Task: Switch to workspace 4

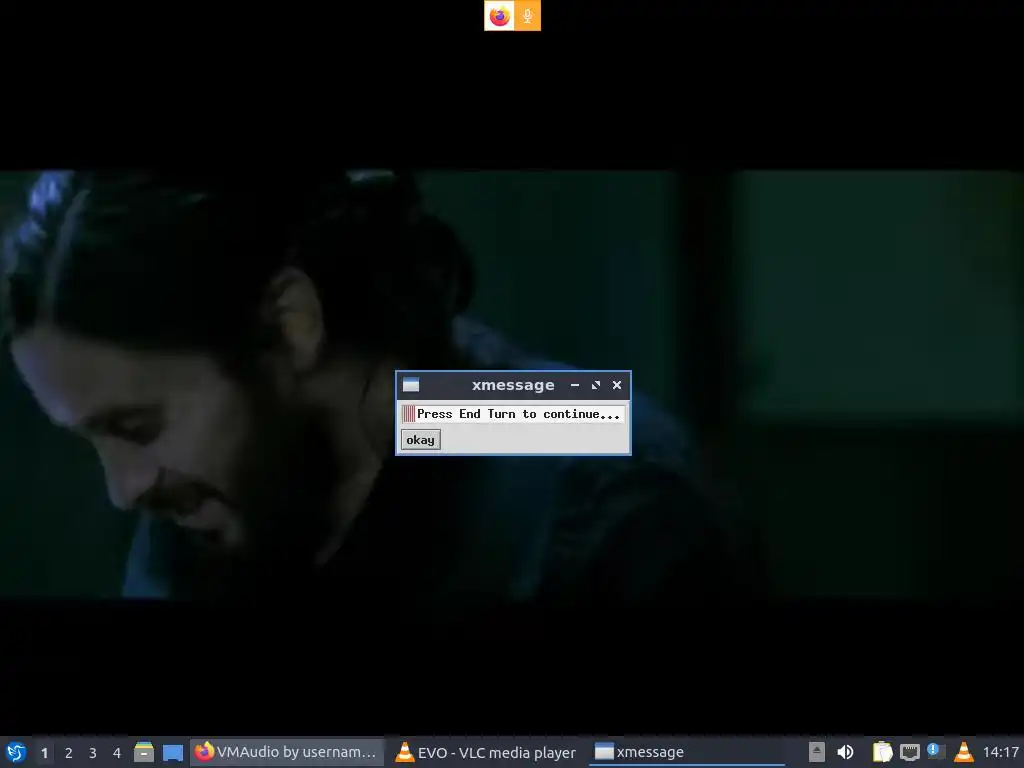Action: (x=117, y=753)
